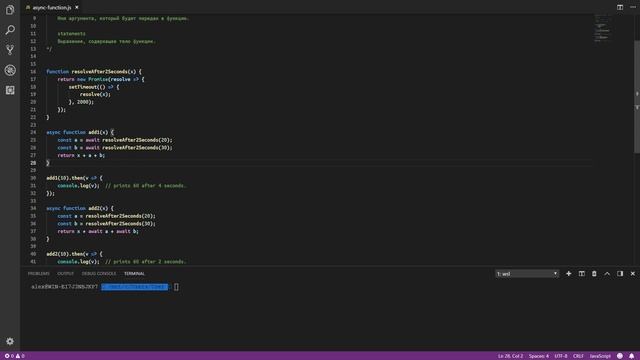Click 'add1' in async function declaration

pyautogui.click(x=94, y=132)
